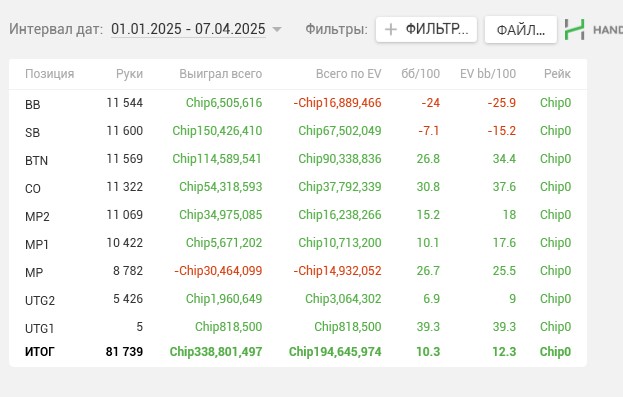Image resolution: width=623 pixels, height=397 pixels.
Task: Sort by Всего по EV column header
Action: pos(348,74)
